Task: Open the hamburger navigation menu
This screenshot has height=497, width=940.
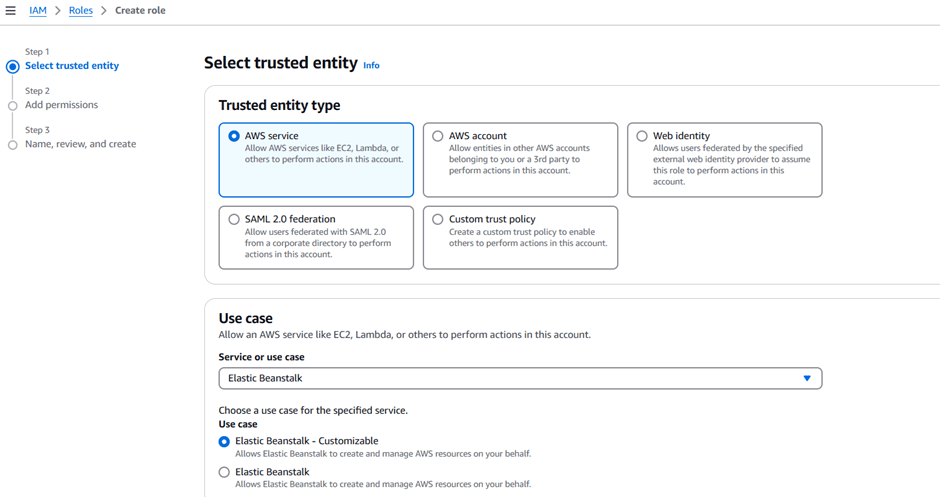Action: pos(11,11)
